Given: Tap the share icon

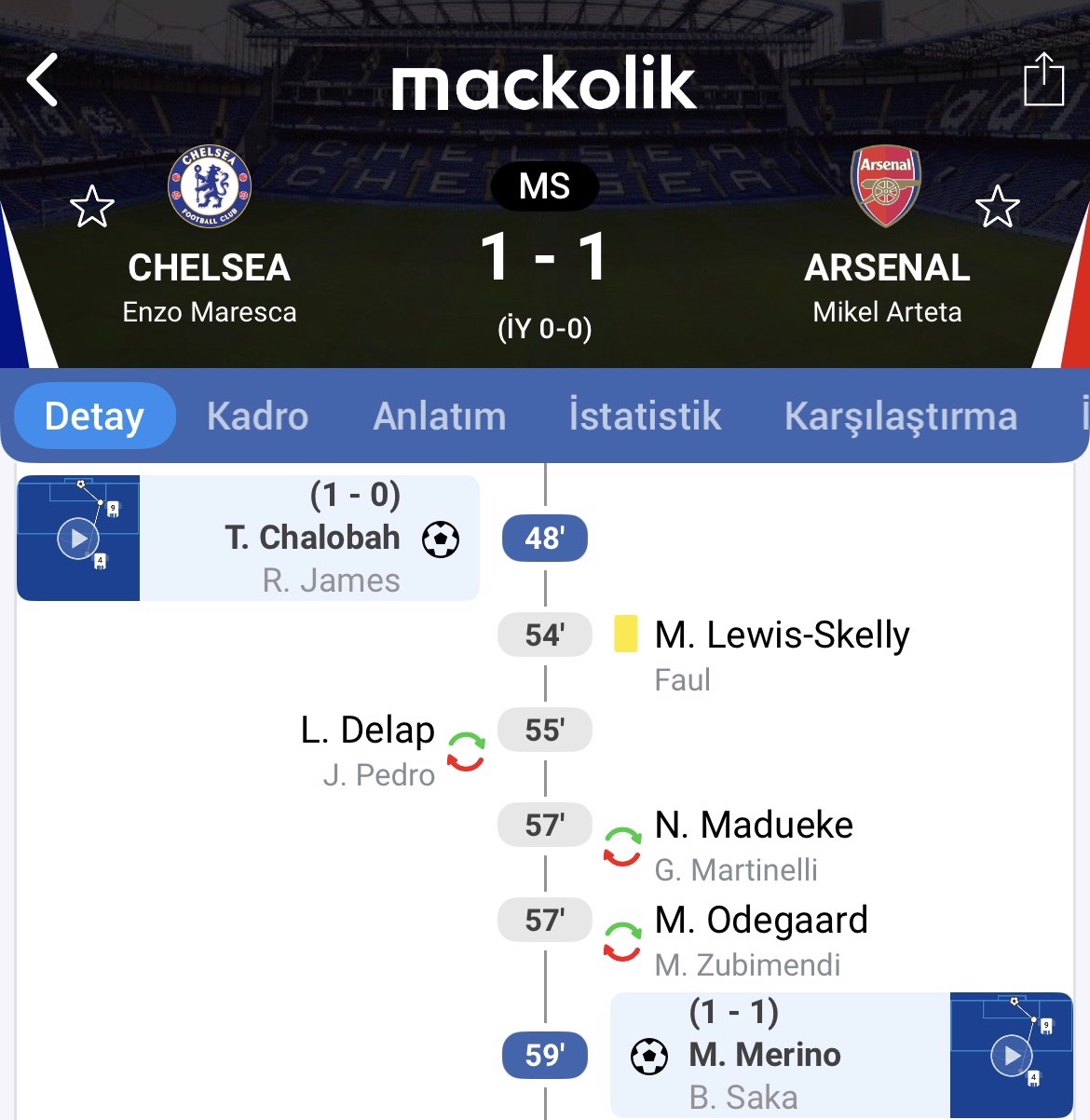Looking at the screenshot, I should point(1043,80).
